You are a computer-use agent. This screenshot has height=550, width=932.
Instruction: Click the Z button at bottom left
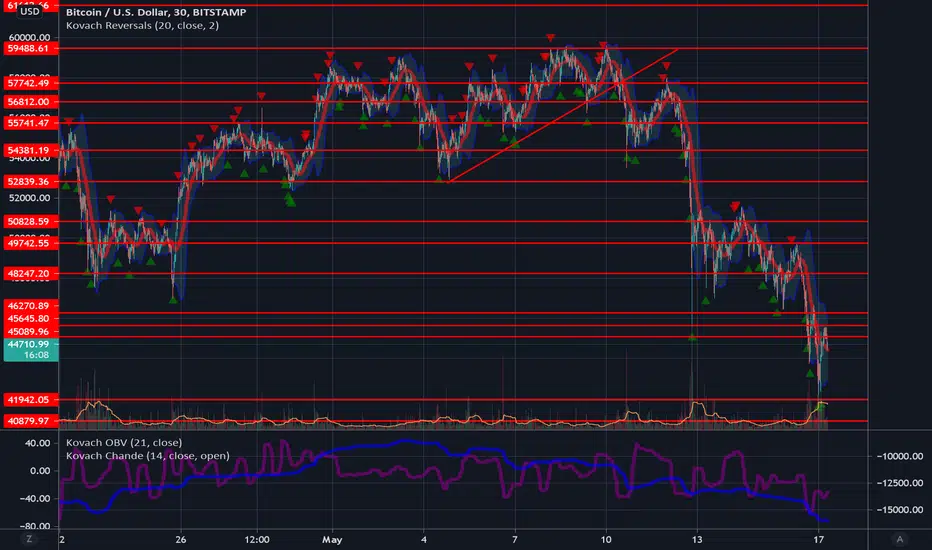[x=29, y=539]
